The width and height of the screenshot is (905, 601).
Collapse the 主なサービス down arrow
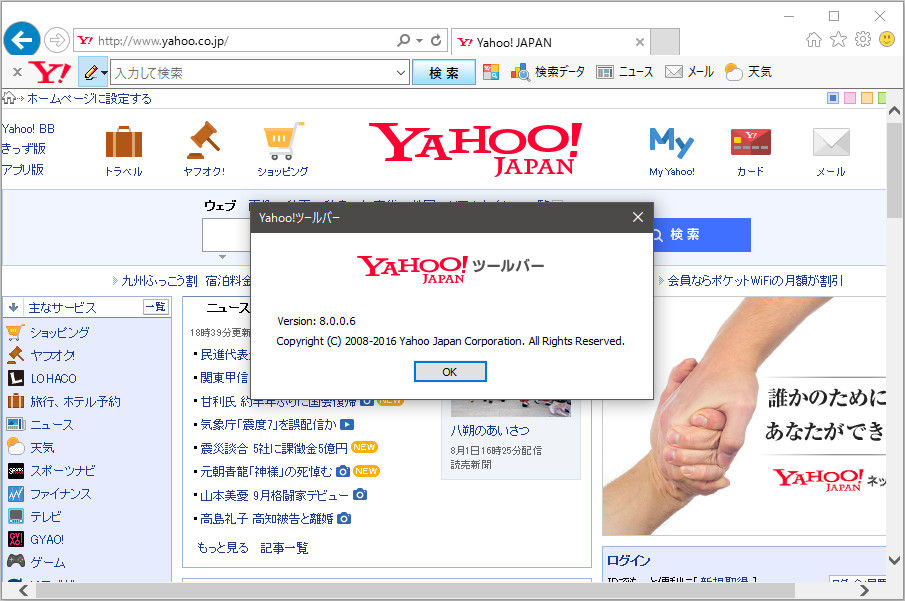pyautogui.click(x=14, y=307)
